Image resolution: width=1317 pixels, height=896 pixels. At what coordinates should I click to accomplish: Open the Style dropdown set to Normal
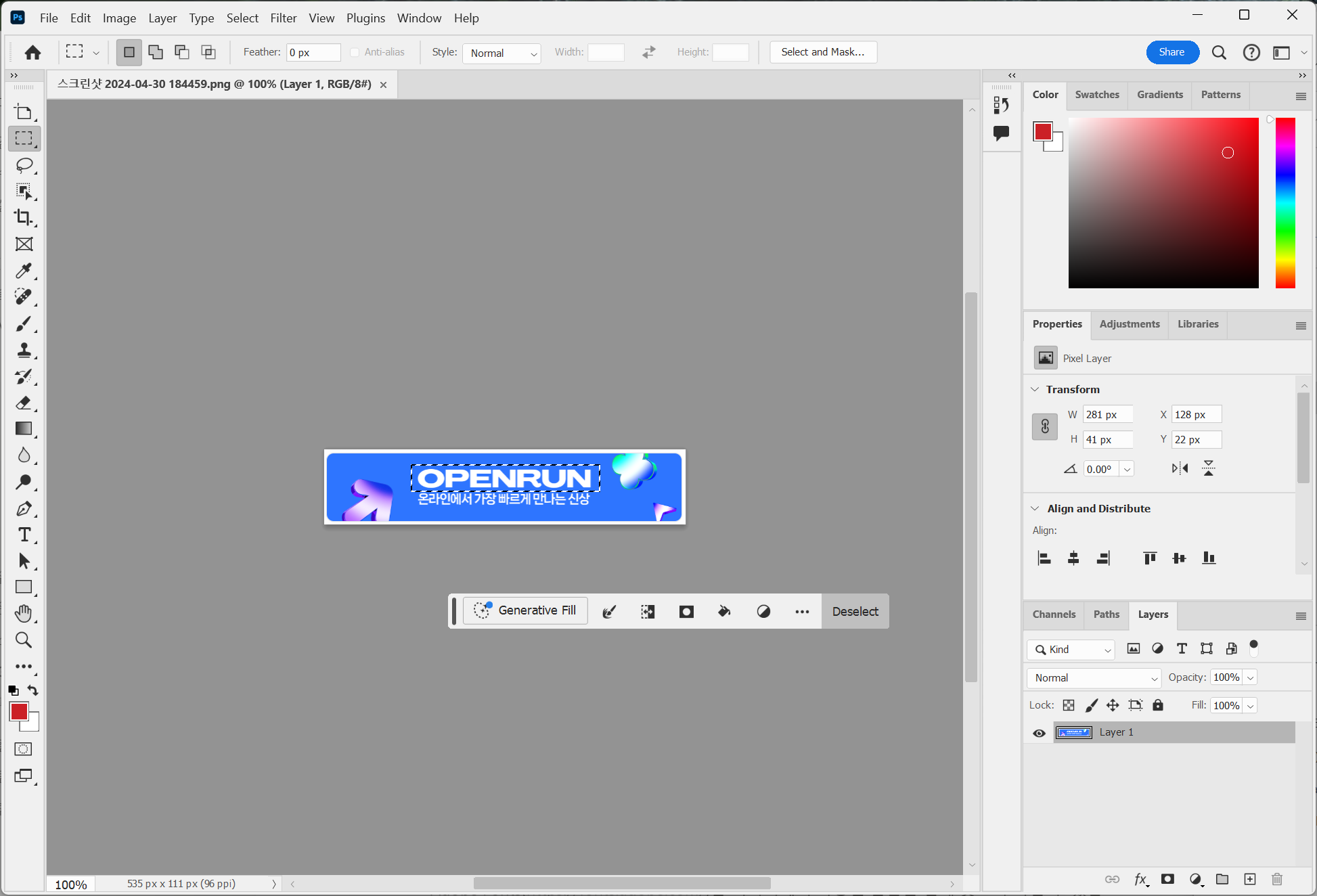pos(501,53)
